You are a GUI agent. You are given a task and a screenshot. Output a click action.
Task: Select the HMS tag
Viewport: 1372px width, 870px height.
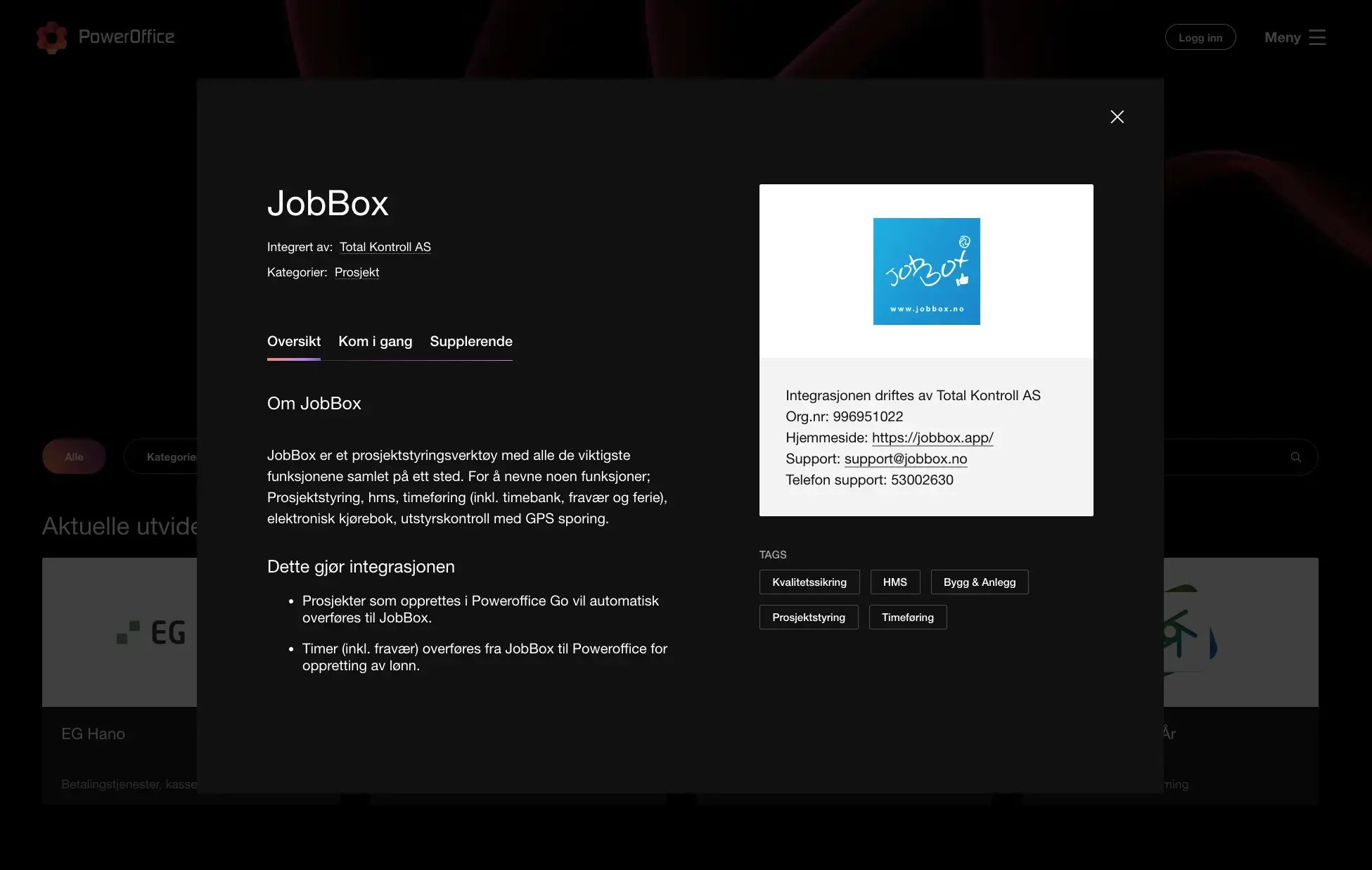895,582
